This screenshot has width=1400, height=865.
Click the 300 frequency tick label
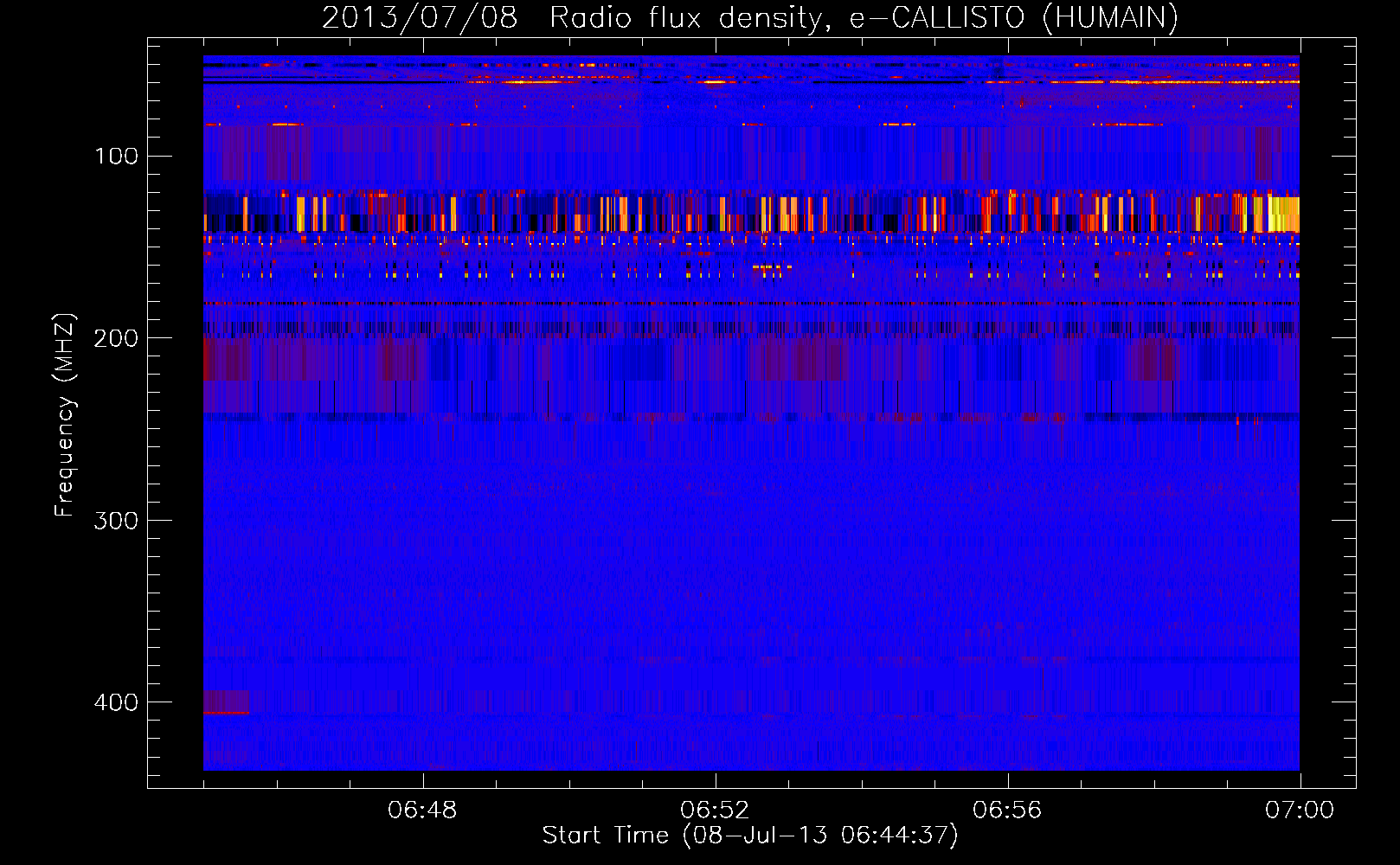click(116, 520)
